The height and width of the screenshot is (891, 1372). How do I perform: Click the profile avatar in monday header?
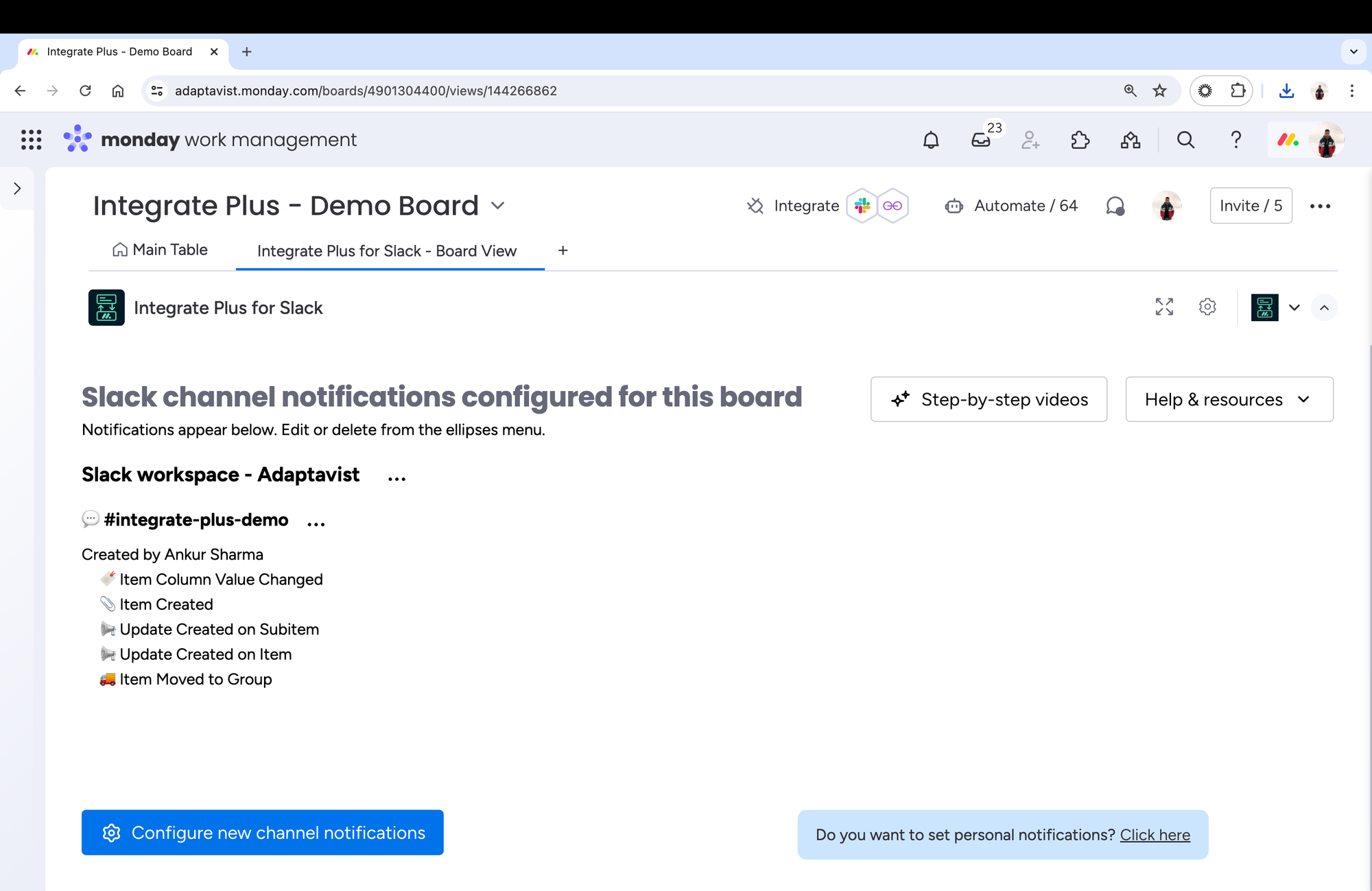pos(1326,140)
